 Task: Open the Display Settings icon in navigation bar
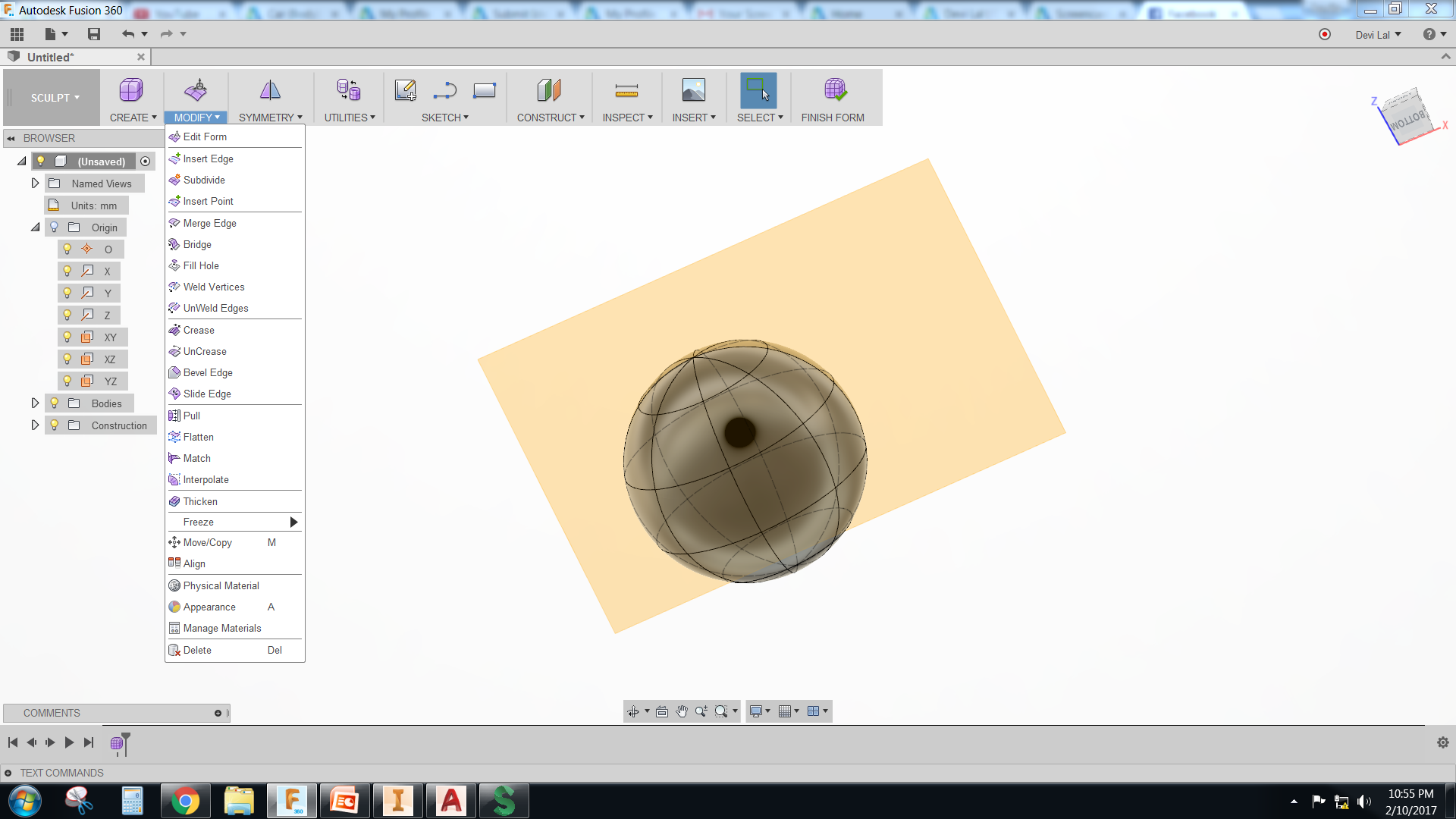point(758,711)
